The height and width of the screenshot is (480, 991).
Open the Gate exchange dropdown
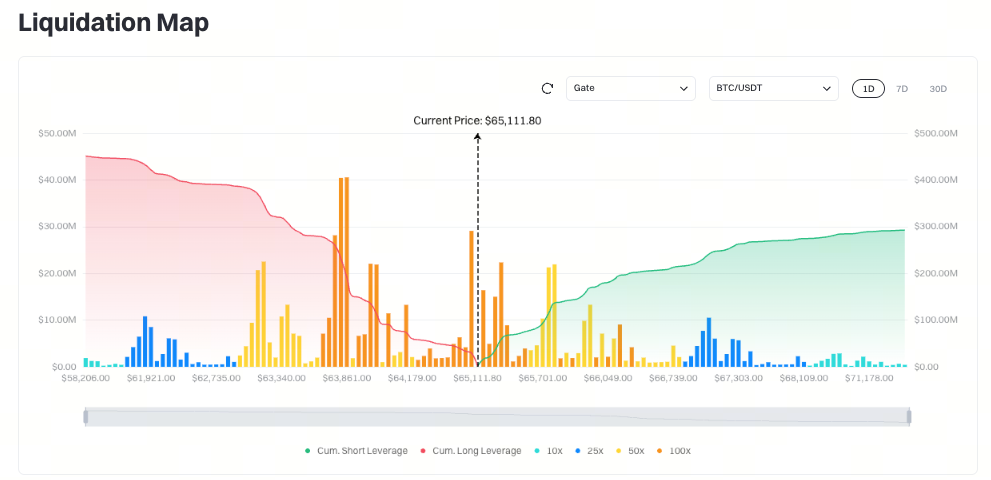point(631,89)
